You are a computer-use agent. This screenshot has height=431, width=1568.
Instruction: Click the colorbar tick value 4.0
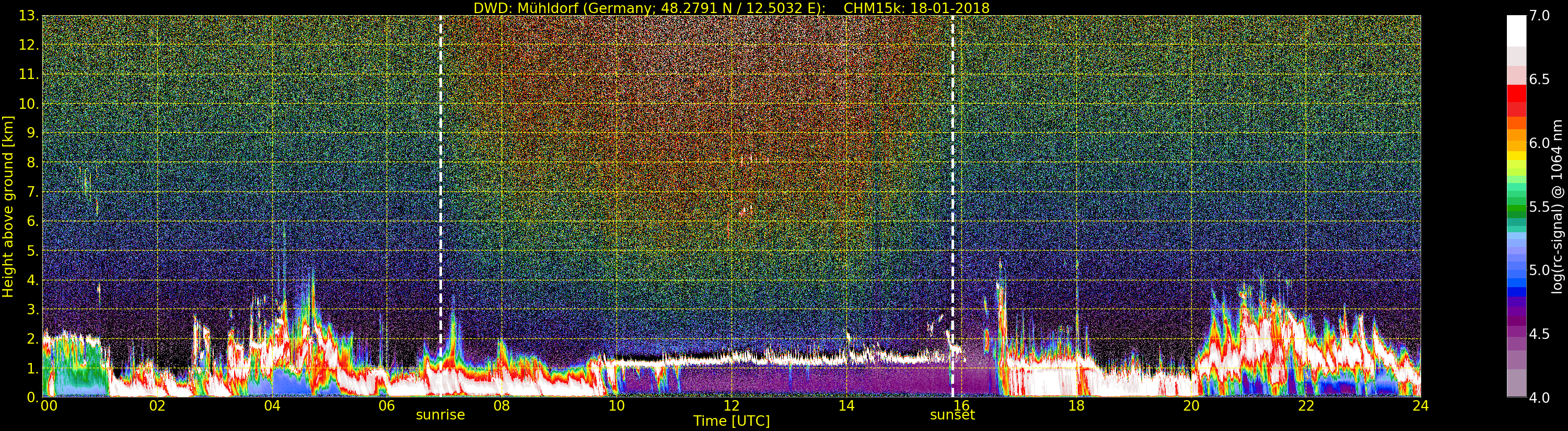tap(1539, 398)
